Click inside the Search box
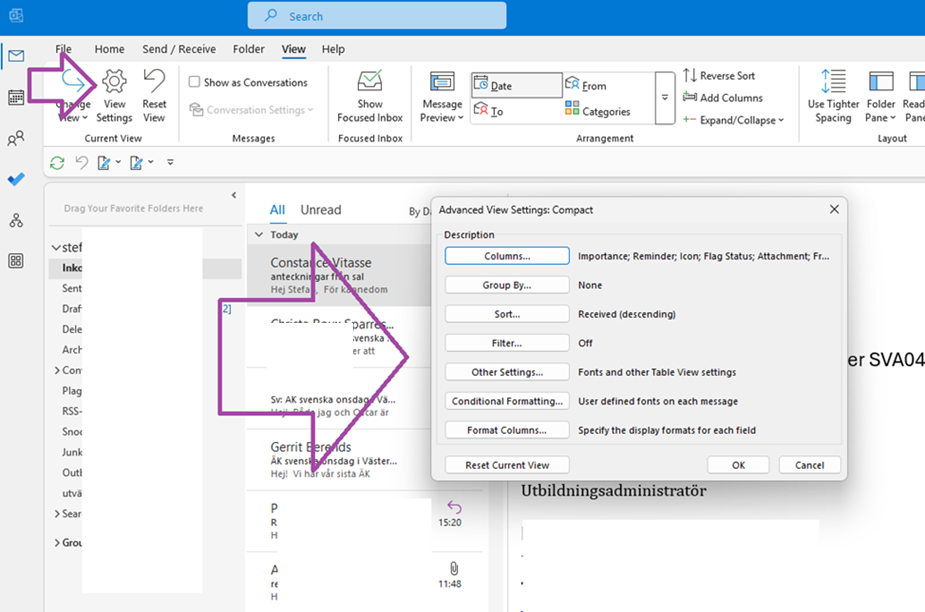This screenshot has width=925, height=612. coord(377,15)
